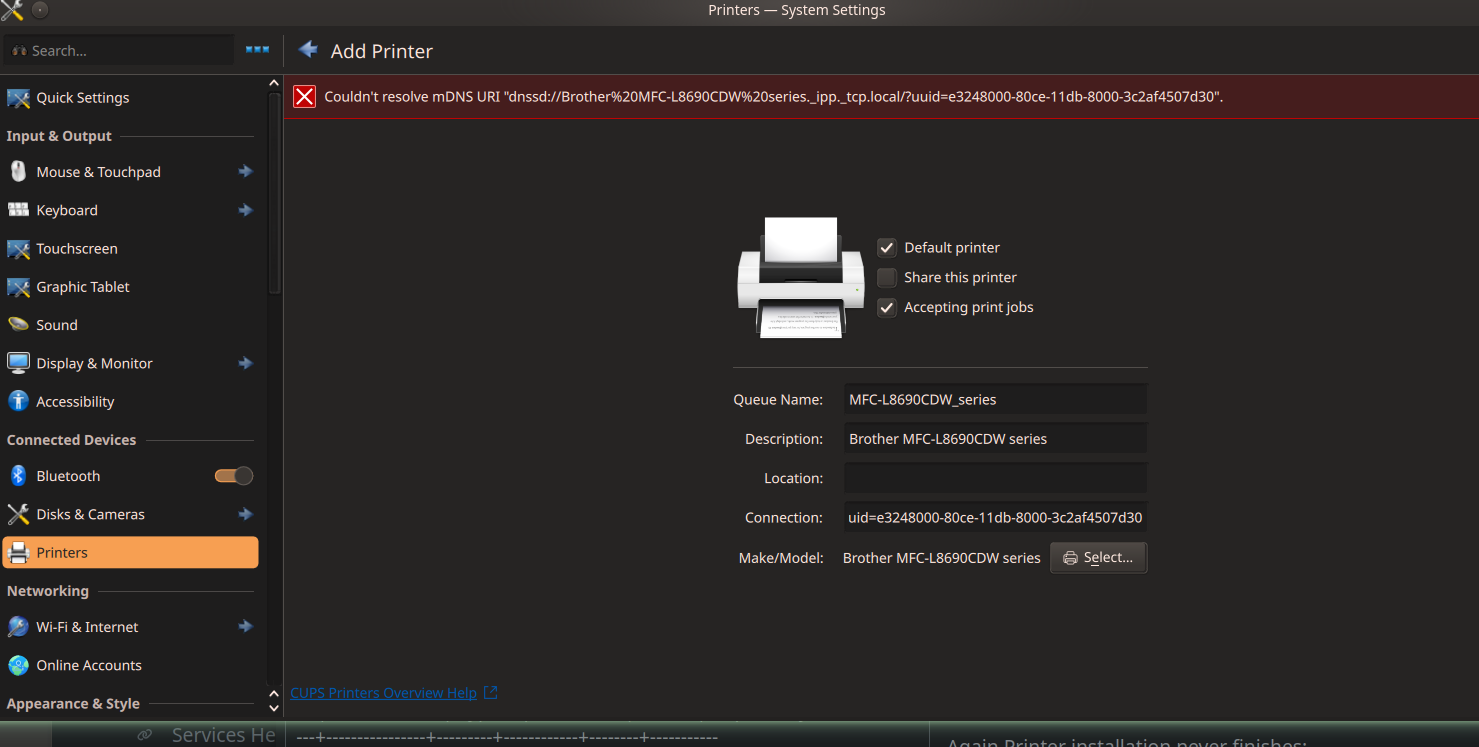This screenshot has width=1479, height=747.
Task: Click the "Brother MFC-L8690CDW series" Make/Model value
Action: click(942, 558)
